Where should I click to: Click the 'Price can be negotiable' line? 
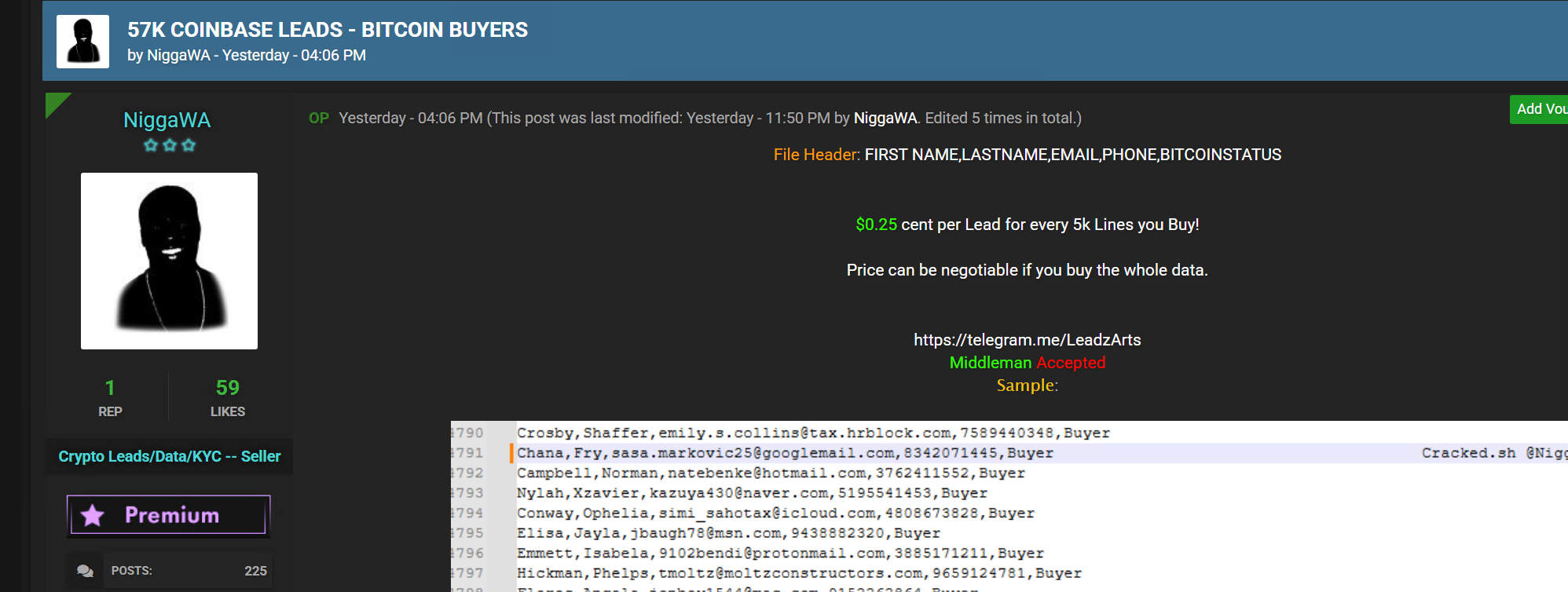[x=1028, y=270]
